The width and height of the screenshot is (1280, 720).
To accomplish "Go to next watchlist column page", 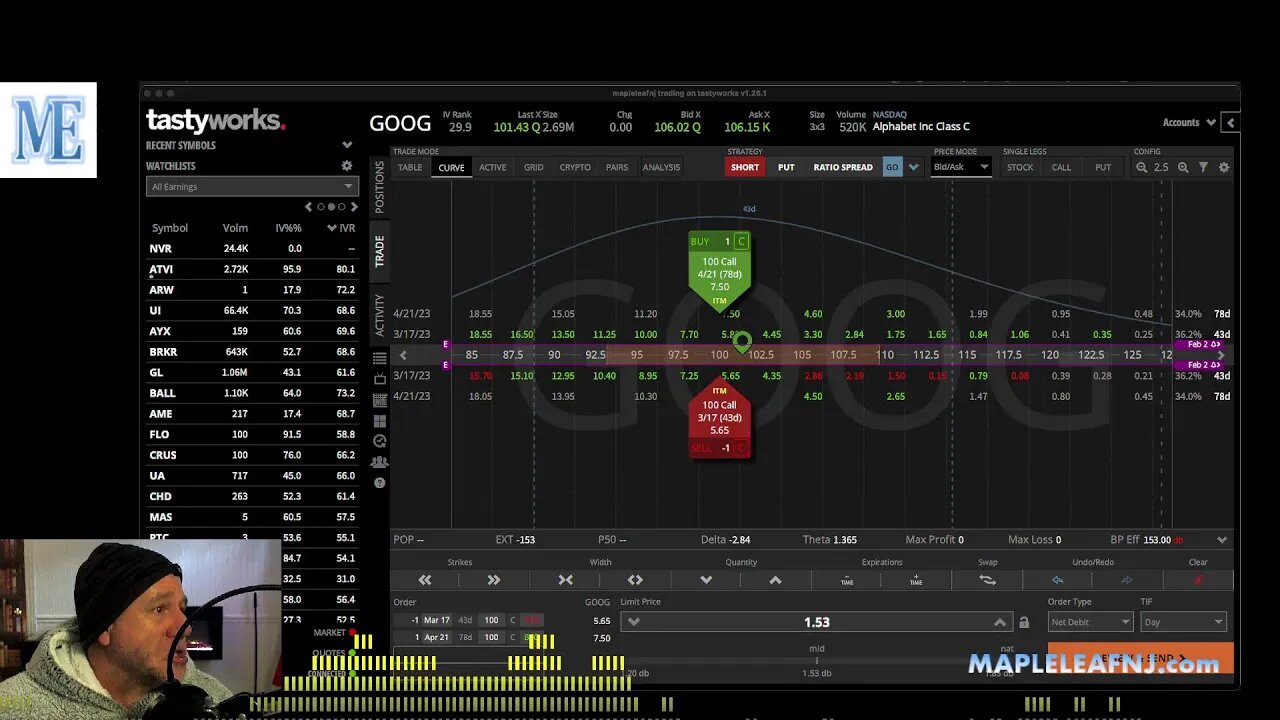I will click(x=354, y=207).
